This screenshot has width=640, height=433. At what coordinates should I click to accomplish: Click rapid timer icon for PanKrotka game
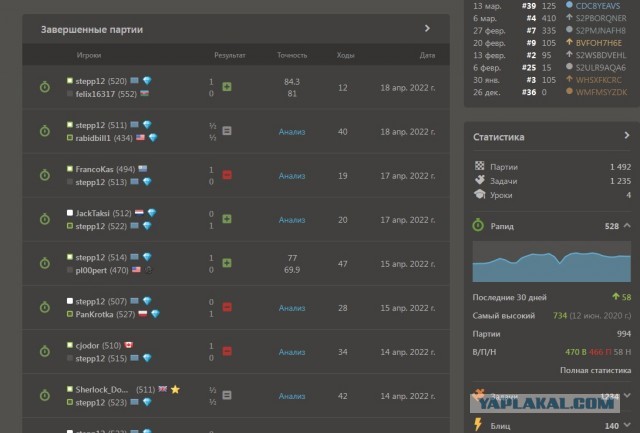click(x=45, y=307)
